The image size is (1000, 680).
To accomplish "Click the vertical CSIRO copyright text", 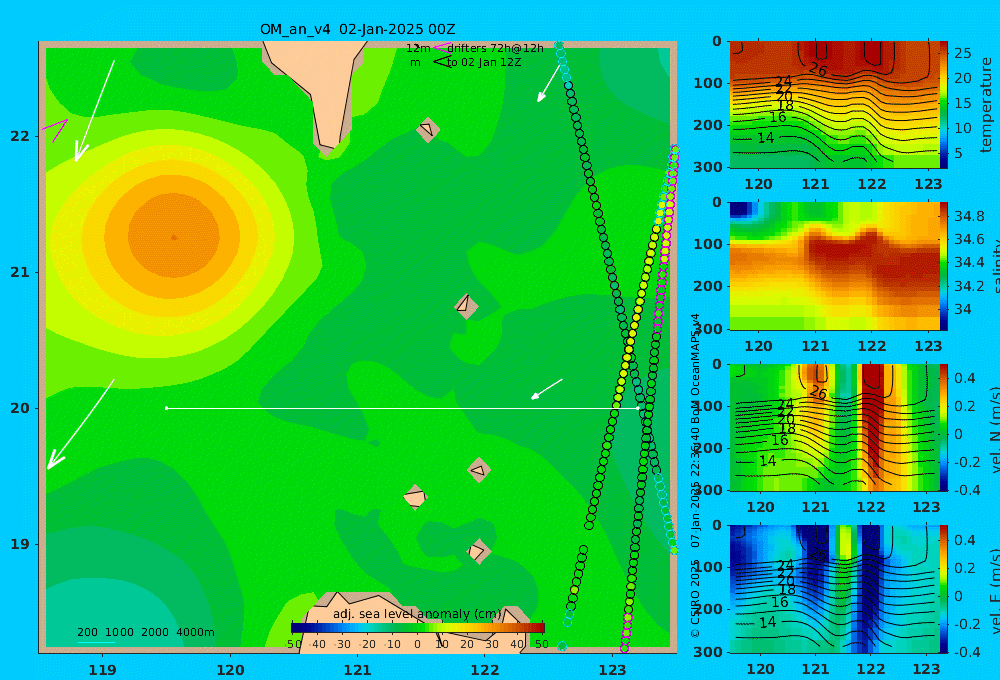I will pos(696,475).
